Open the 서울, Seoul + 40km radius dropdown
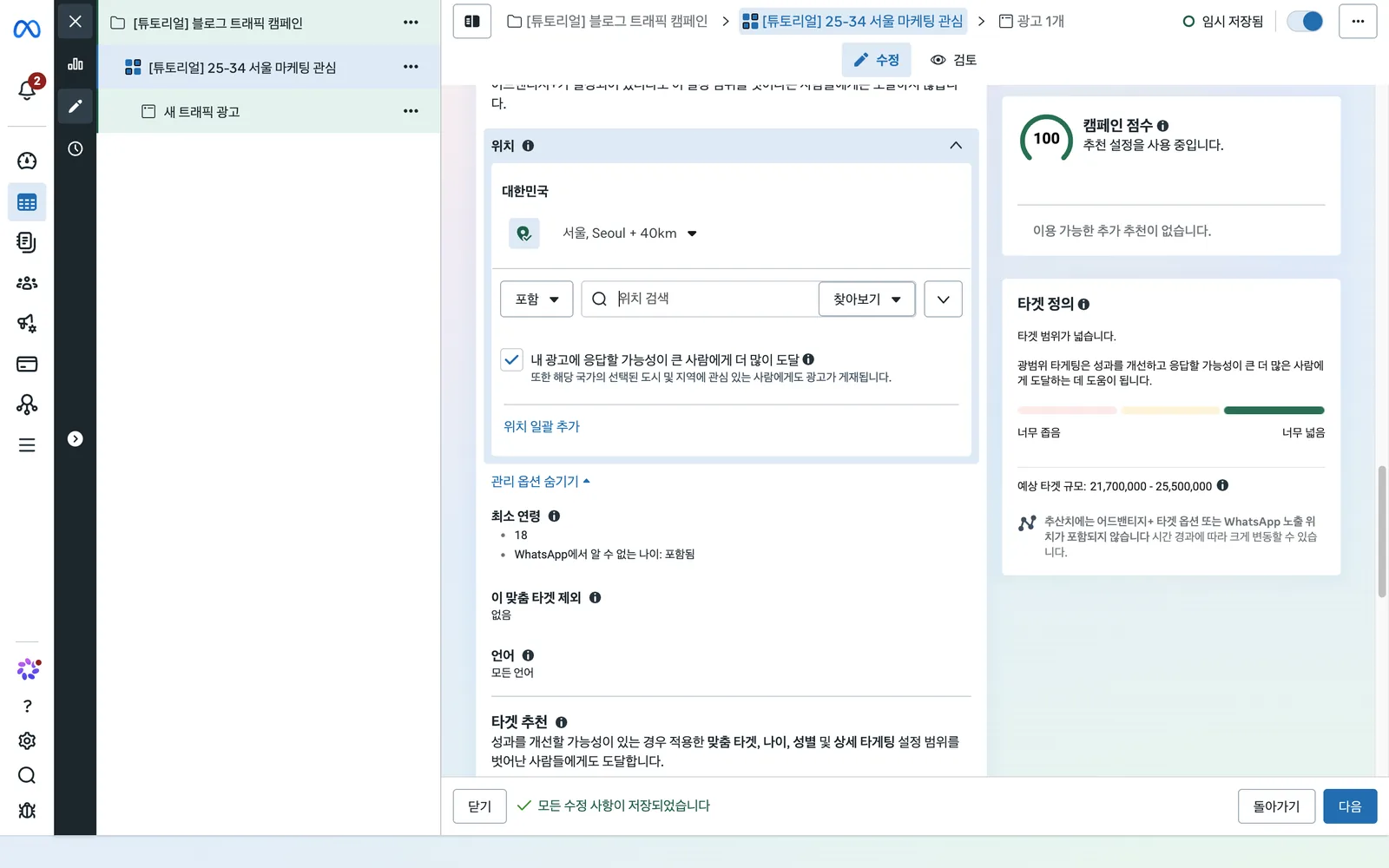This screenshot has height=868, width=1389. point(629,233)
